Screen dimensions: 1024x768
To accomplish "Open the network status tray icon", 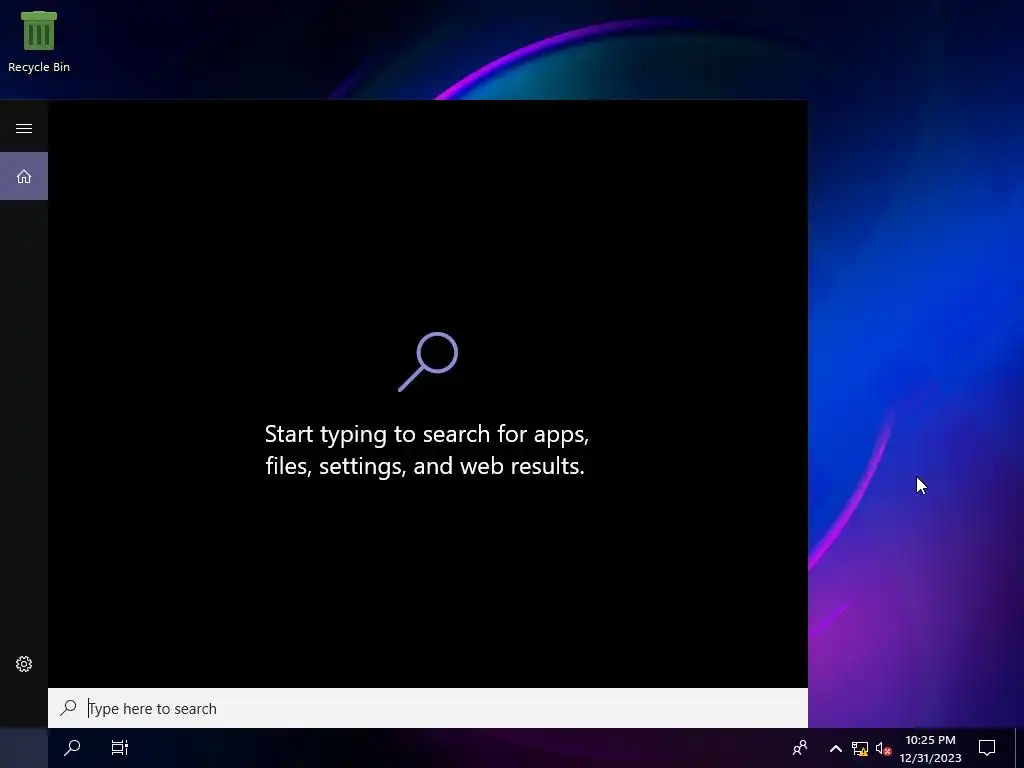I will tap(859, 748).
